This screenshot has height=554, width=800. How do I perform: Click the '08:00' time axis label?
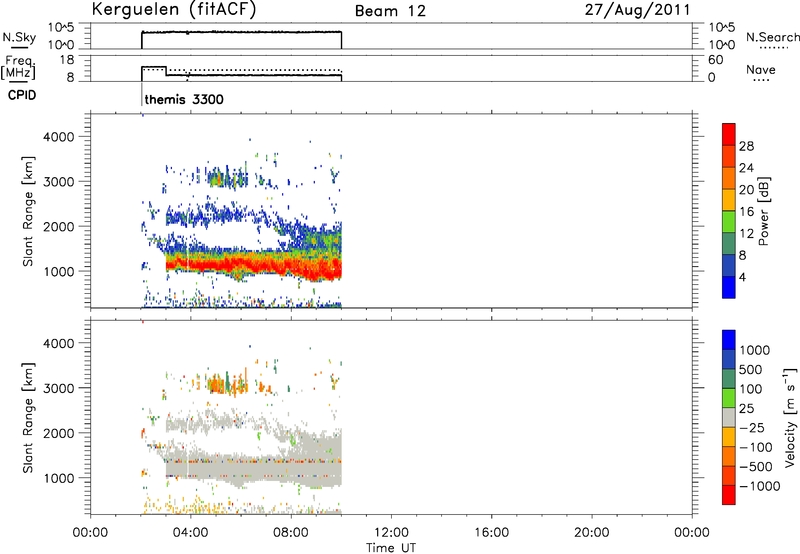(x=291, y=533)
